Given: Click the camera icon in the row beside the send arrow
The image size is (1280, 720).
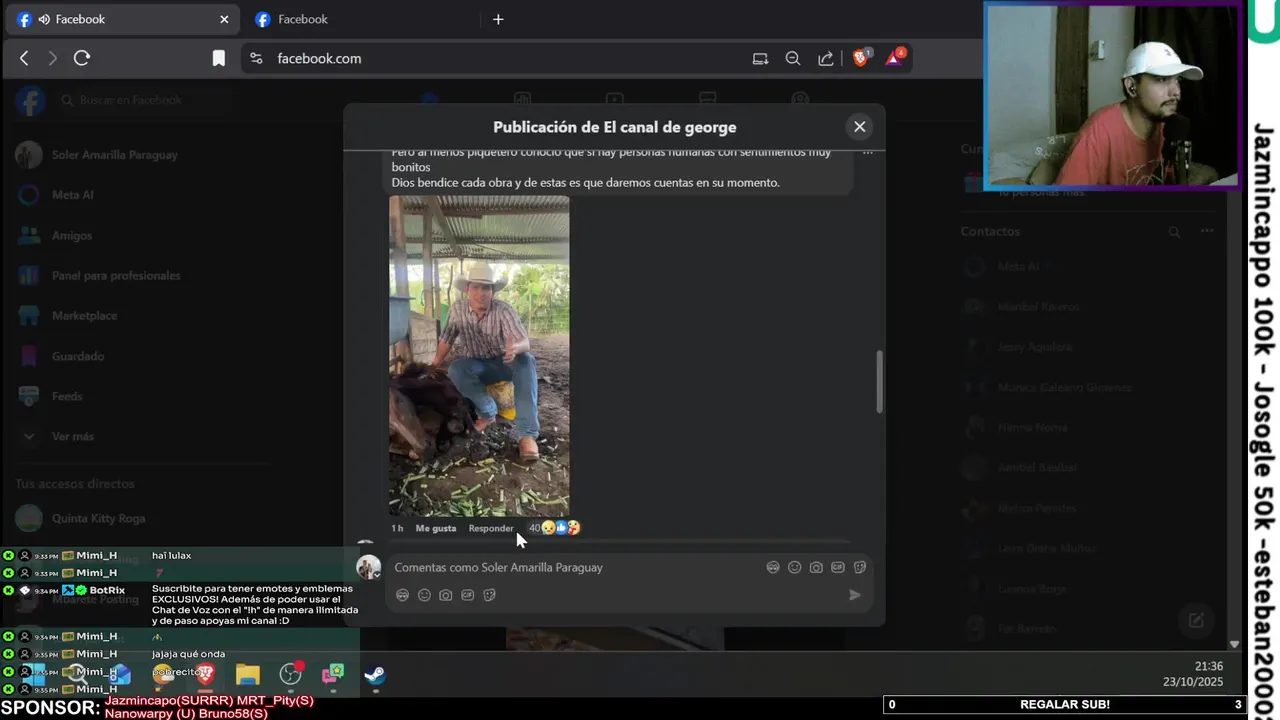Looking at the screenshot, I should coord(446,595).
